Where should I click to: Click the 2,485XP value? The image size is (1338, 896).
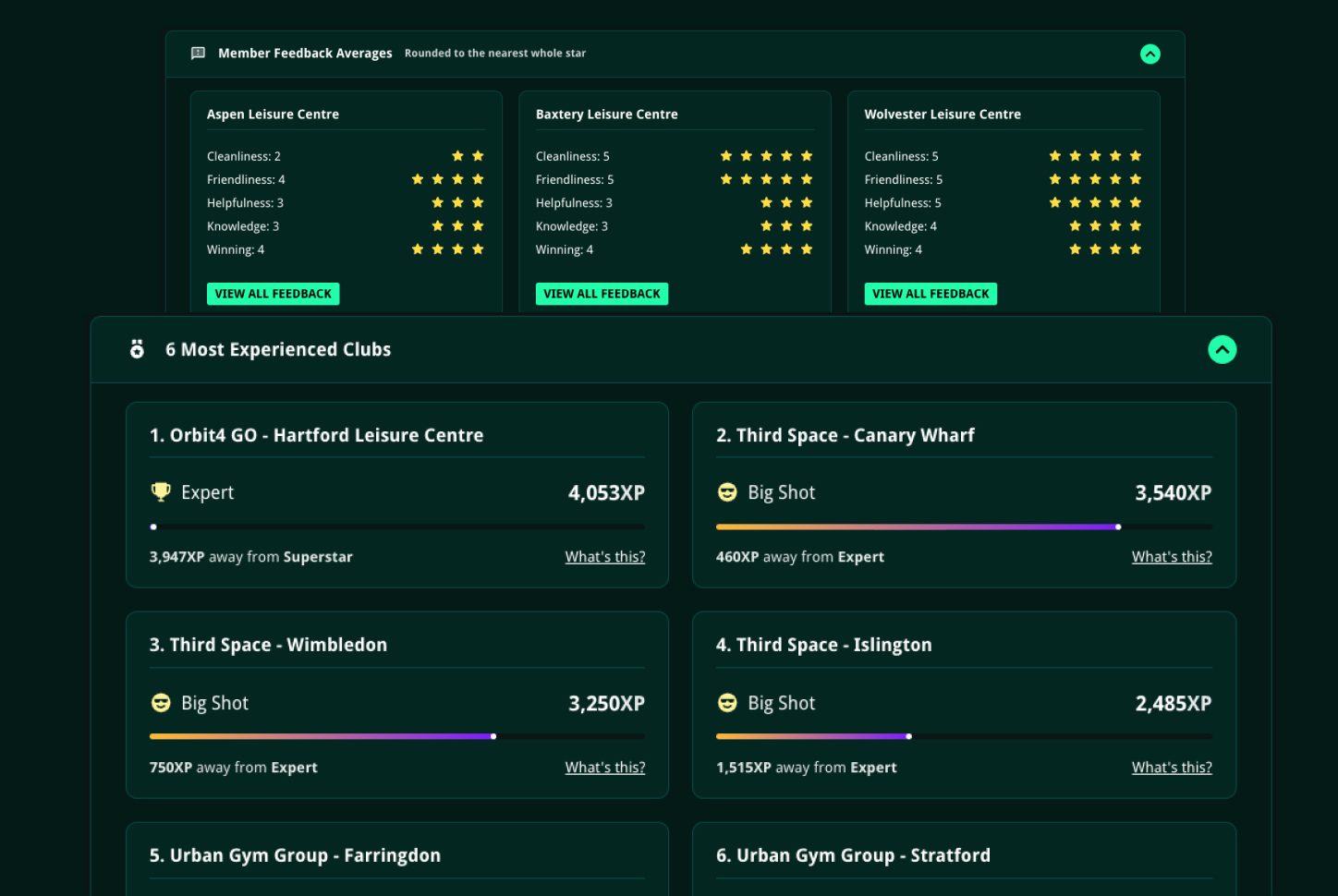[1173, 703]
